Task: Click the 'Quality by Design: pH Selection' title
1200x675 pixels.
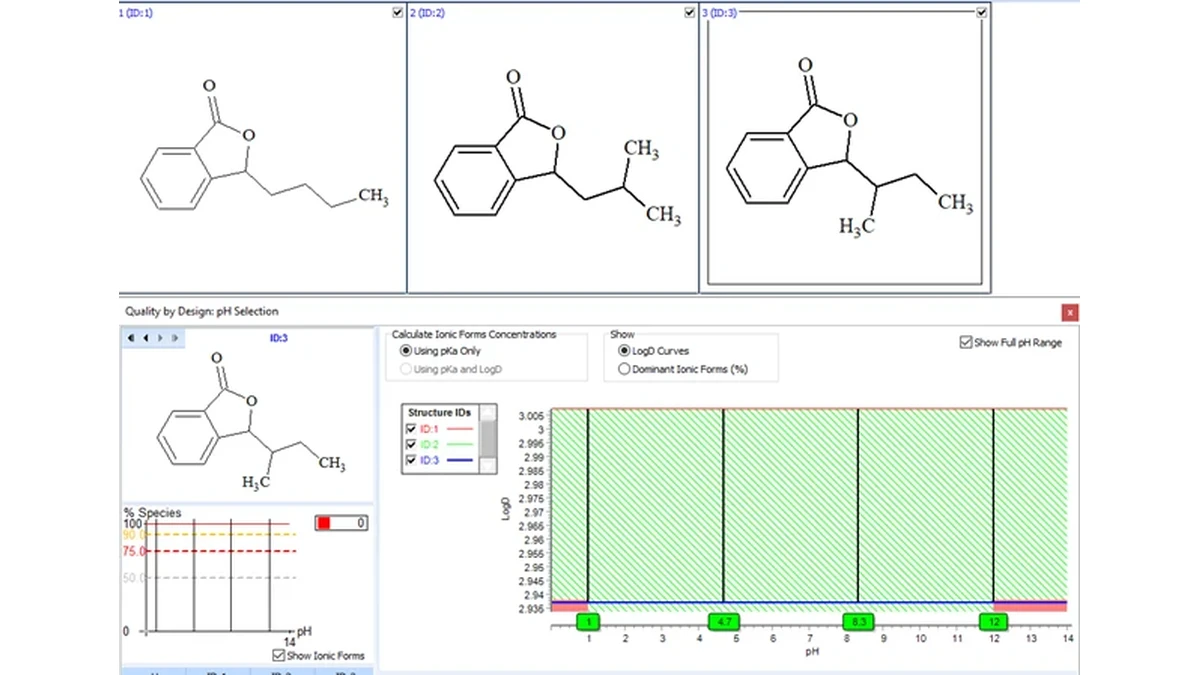Action: pyautogui.click(x=202, y=311)
